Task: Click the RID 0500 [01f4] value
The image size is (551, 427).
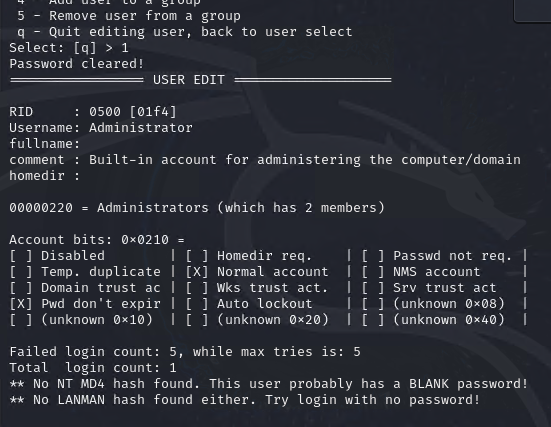Action: pyautogui.click(x=133, y=112)
